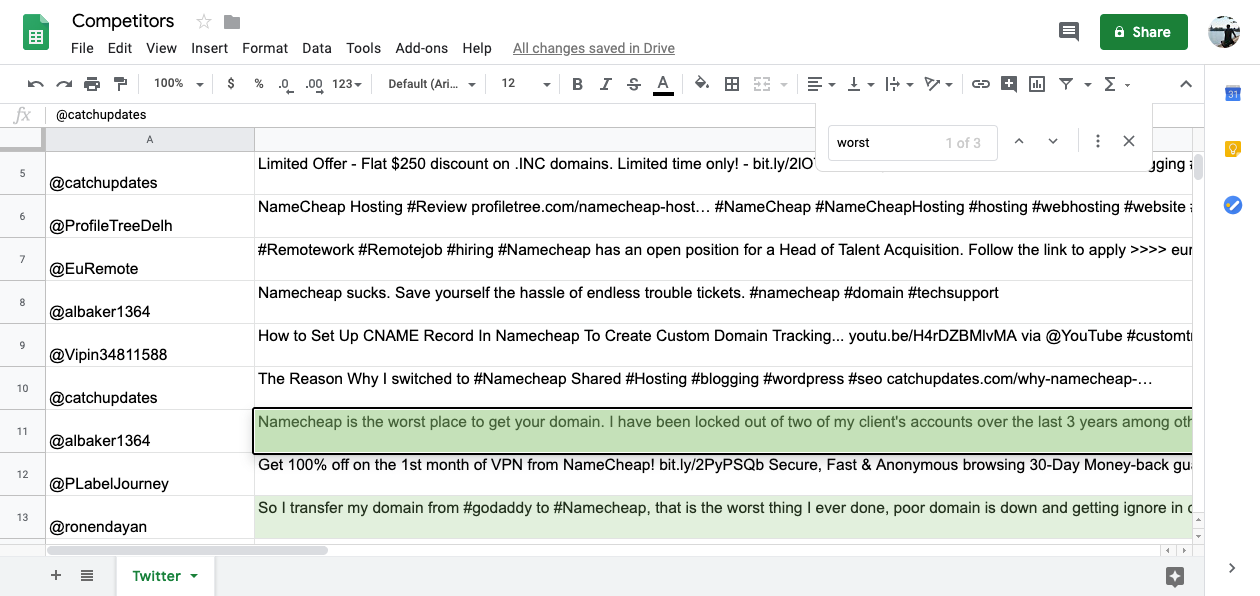Screen dimensions: 1260x596
Task: Open the Functions sigma dropdown
Action: point(1115,84)
